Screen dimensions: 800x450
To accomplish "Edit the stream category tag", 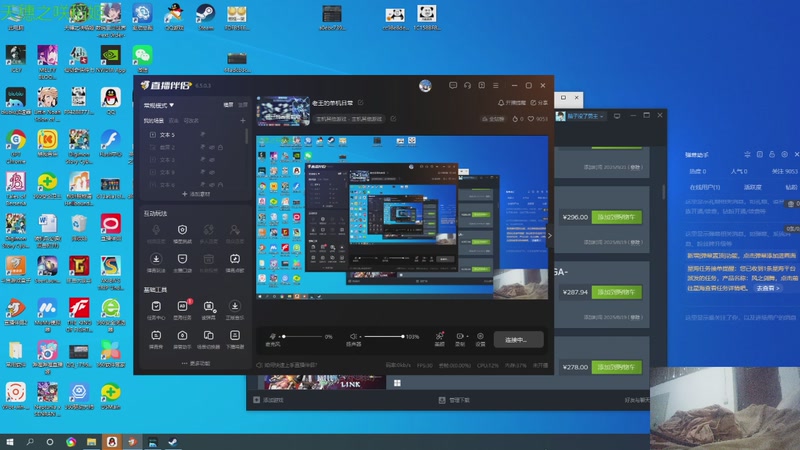I will (393, 119).
